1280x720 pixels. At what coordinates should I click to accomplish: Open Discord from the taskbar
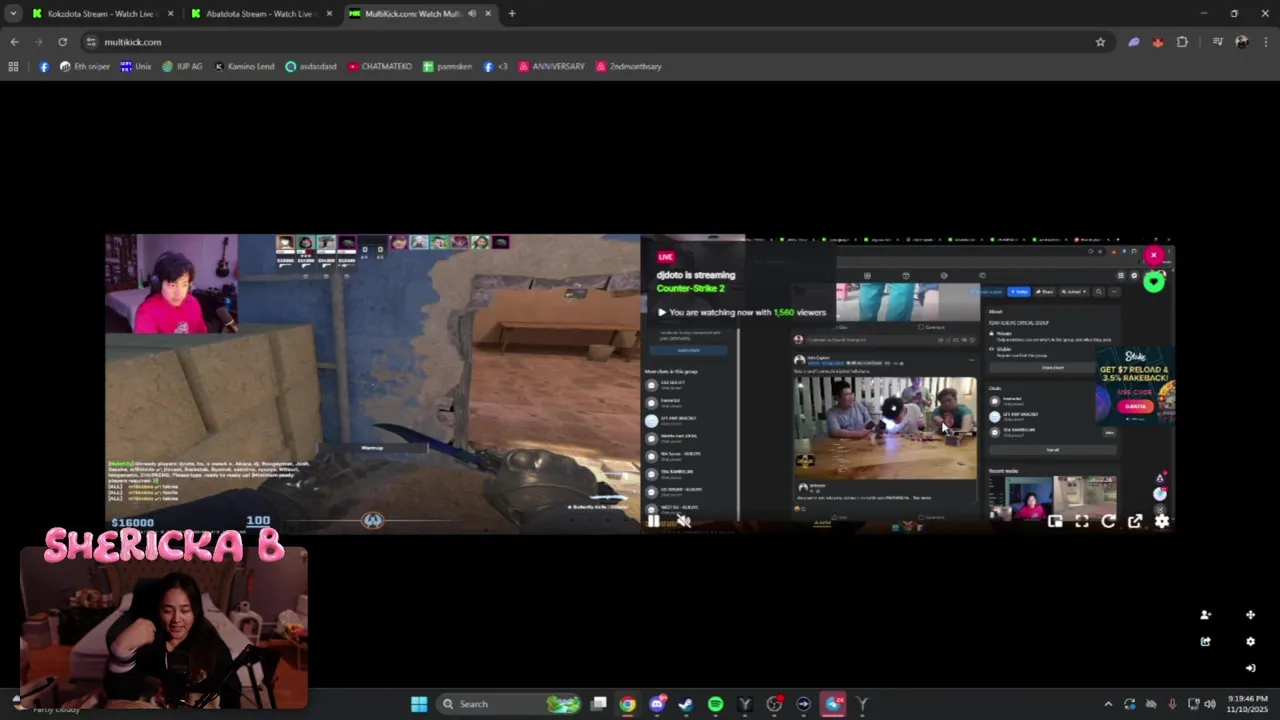point(657,704)
